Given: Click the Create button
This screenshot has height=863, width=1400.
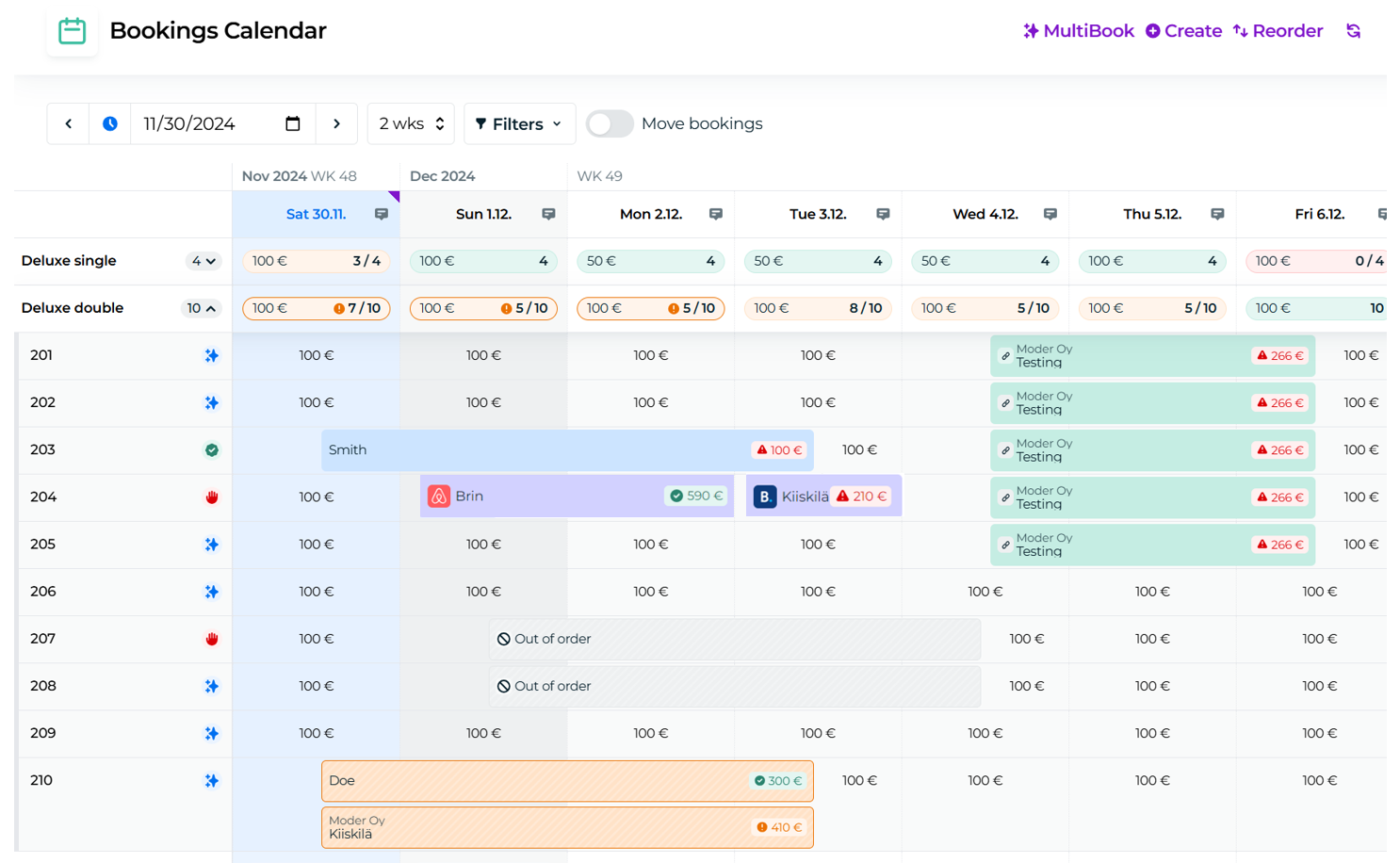Looking at the screenshot, I should (1184, 31).
